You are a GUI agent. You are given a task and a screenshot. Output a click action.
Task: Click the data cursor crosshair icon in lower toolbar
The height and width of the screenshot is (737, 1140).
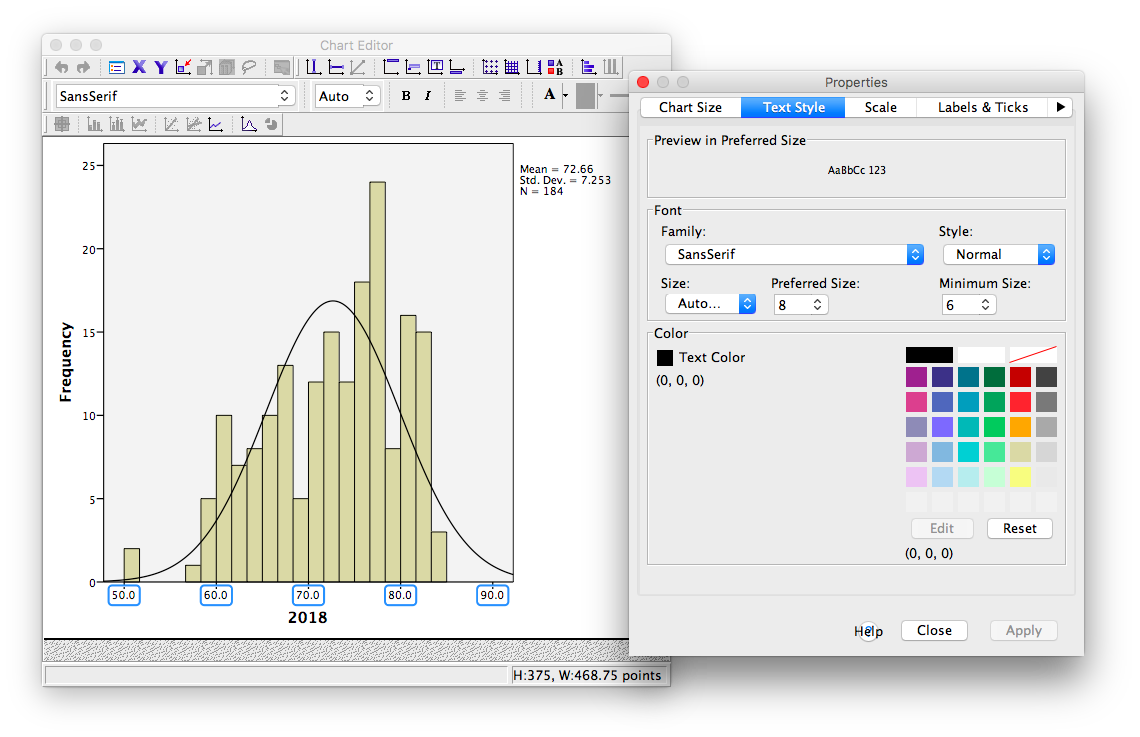[62, 124]
